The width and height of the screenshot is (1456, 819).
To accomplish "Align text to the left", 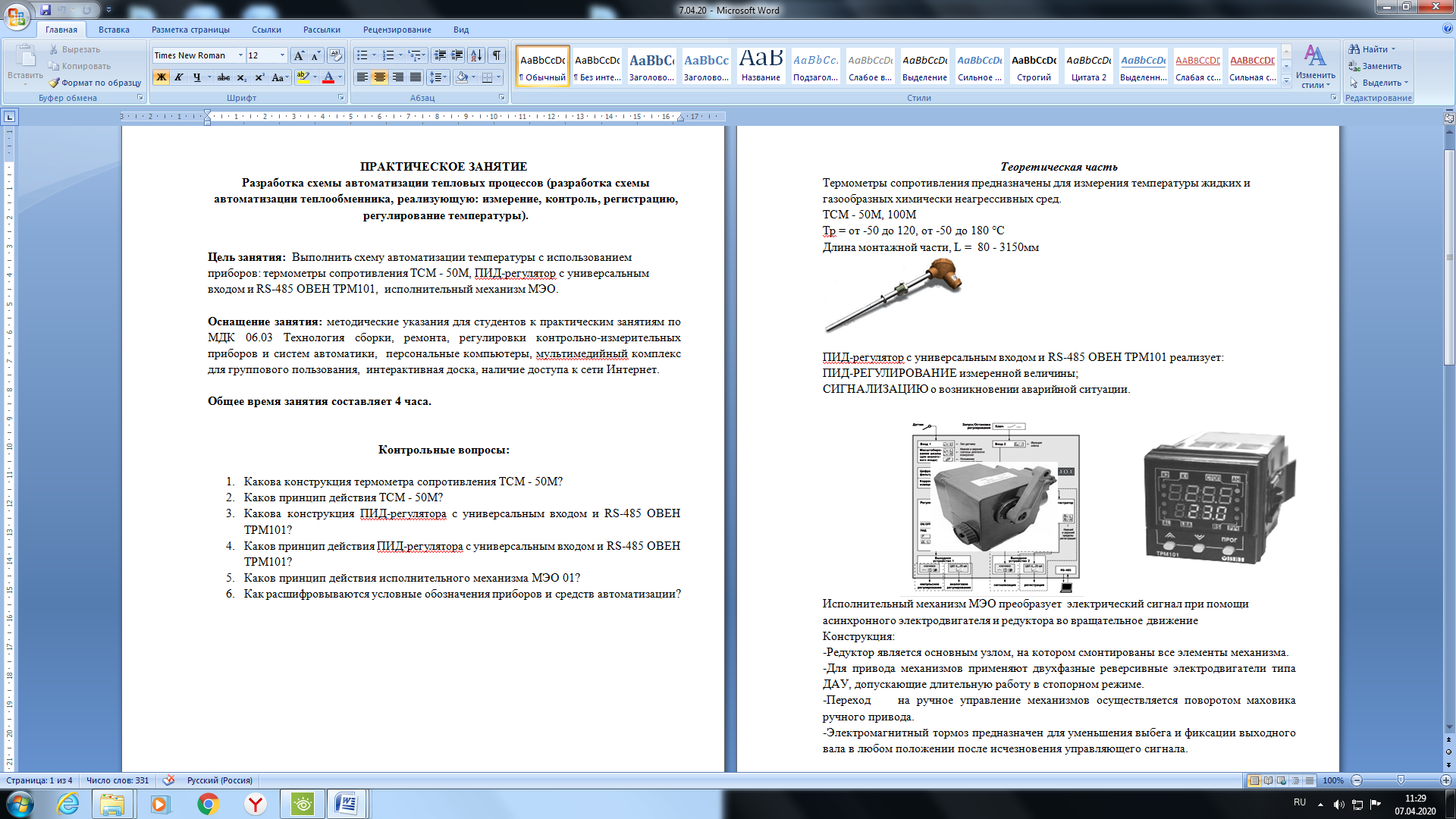I will pyautogui.click(x=362, y=77).
